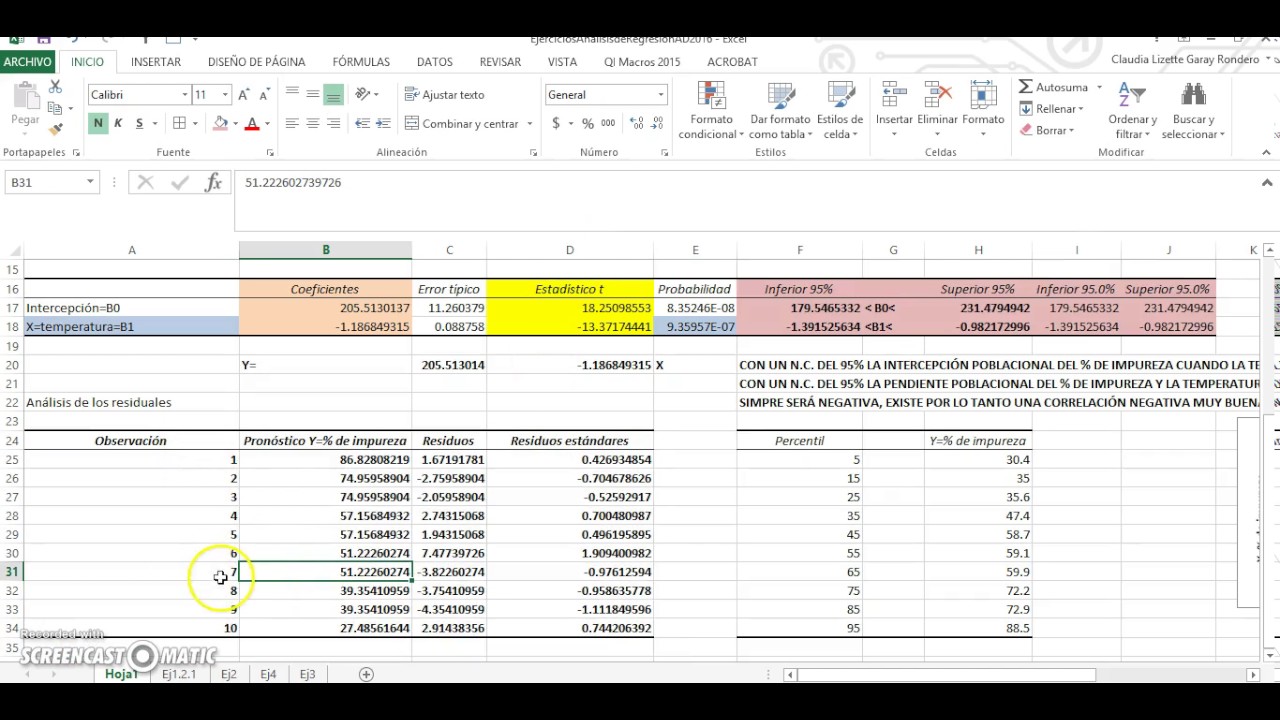This screenshot has height=720, width=1280.
Task: Toggle underline (S) formatting
Action: coord(139,123)
